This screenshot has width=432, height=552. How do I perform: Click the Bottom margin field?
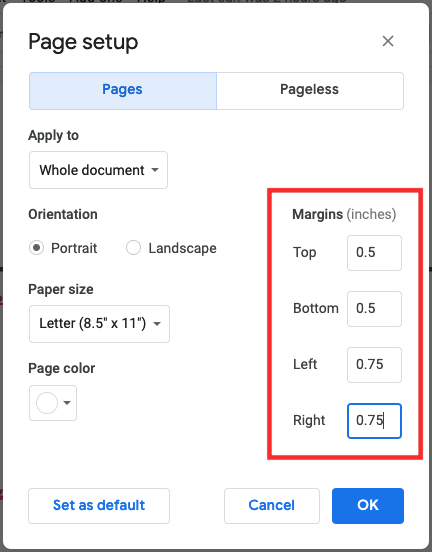(374, 309)
